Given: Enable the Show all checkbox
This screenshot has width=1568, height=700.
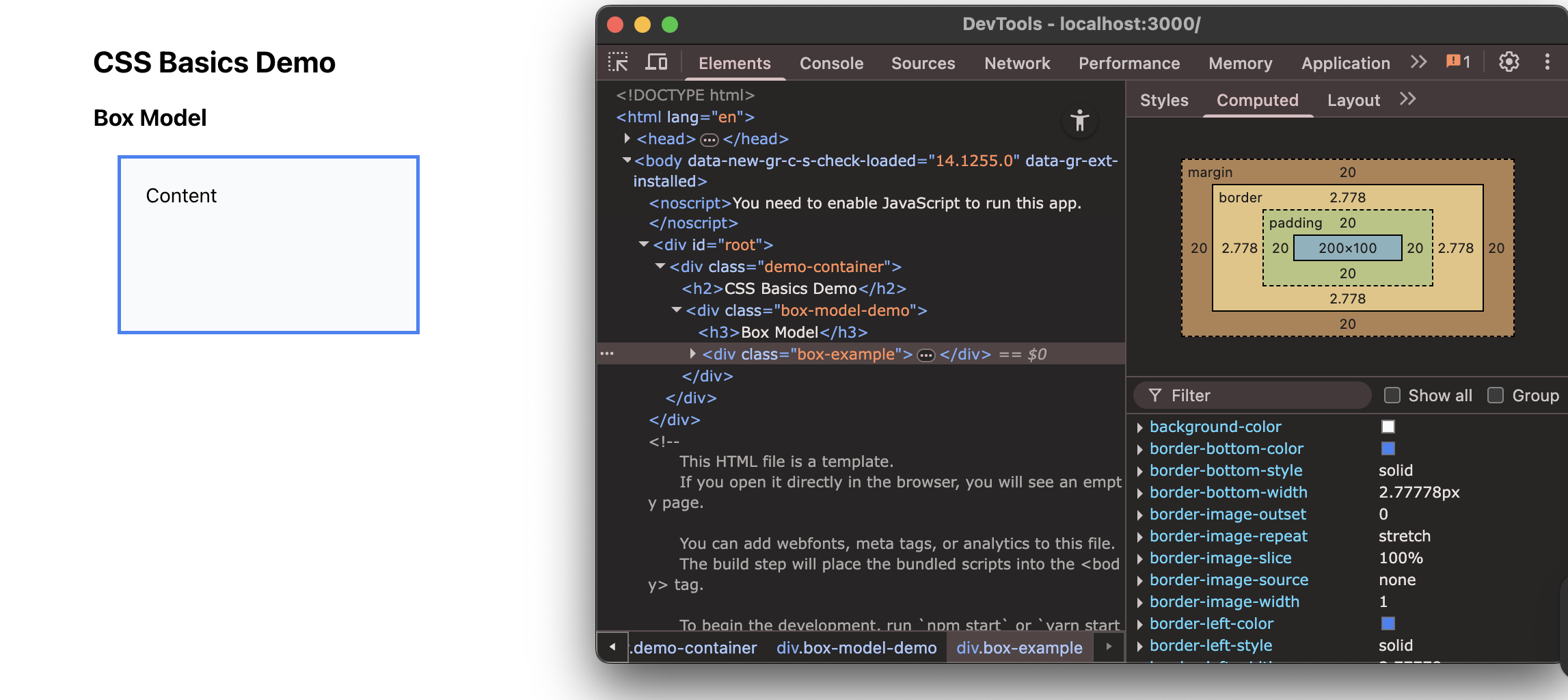Looking at the screenshot, I should coord(1392,396).
